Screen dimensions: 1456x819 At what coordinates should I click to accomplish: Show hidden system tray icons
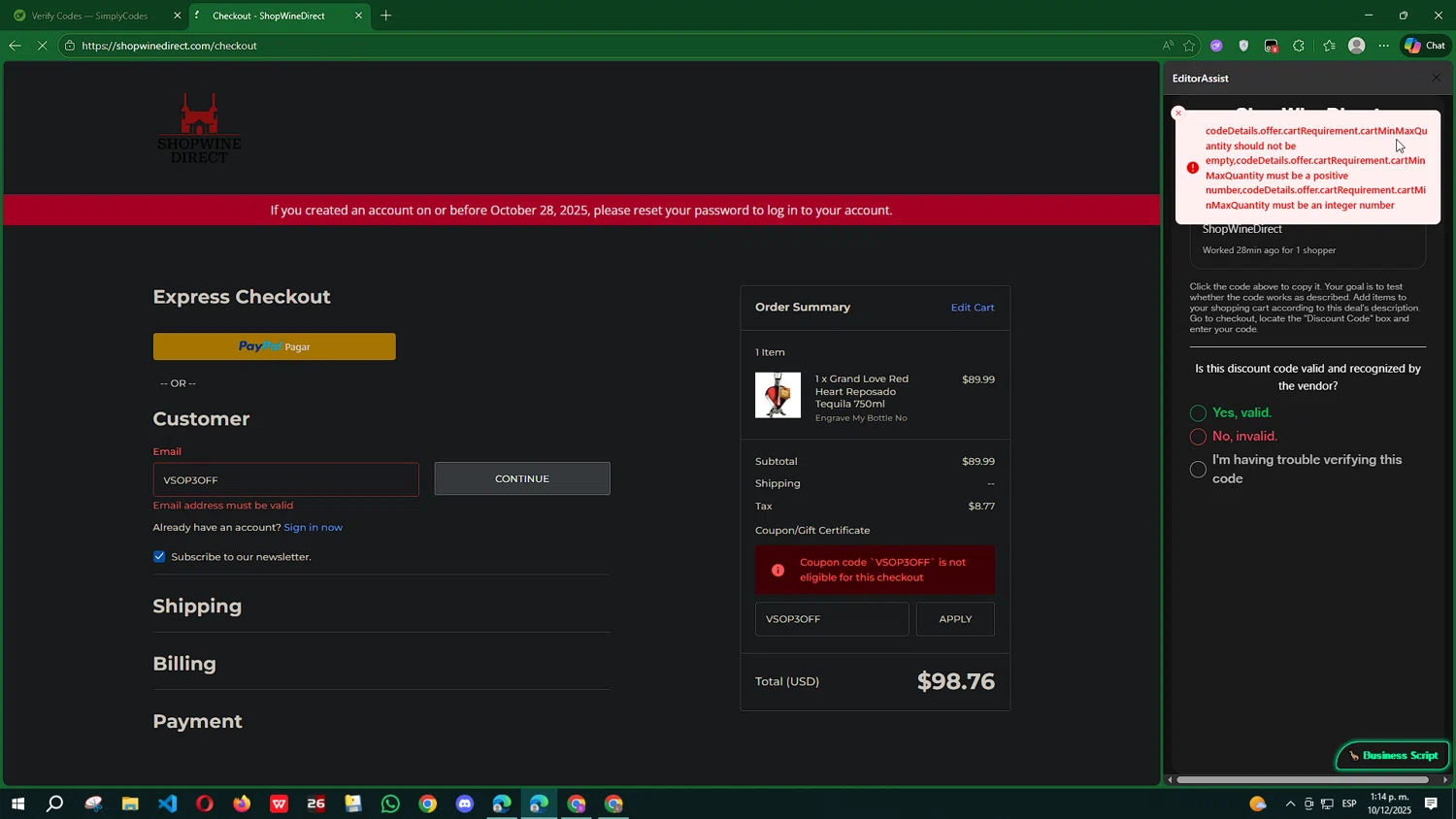point(1290,803)
